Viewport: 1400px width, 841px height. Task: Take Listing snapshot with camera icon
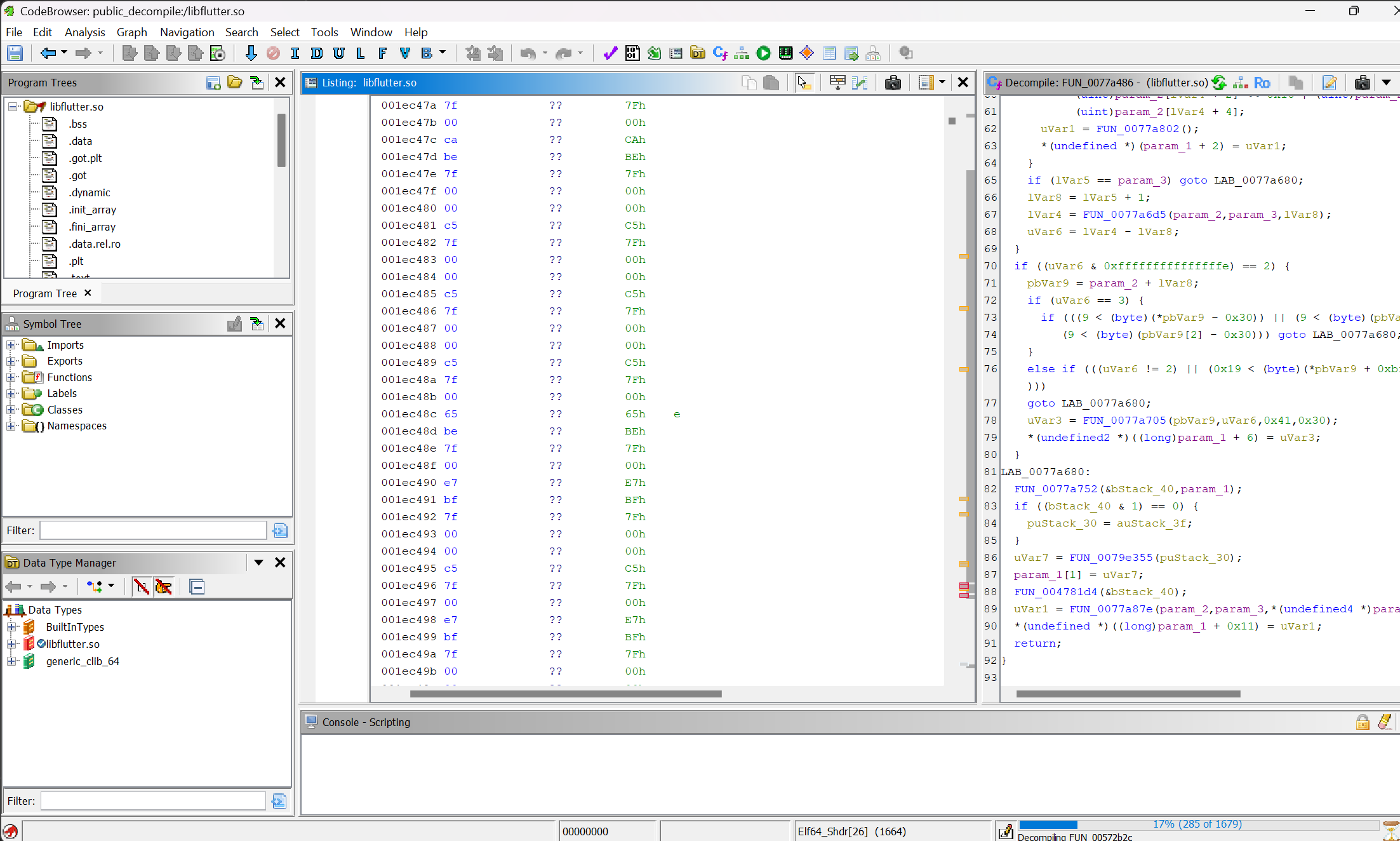893,83
